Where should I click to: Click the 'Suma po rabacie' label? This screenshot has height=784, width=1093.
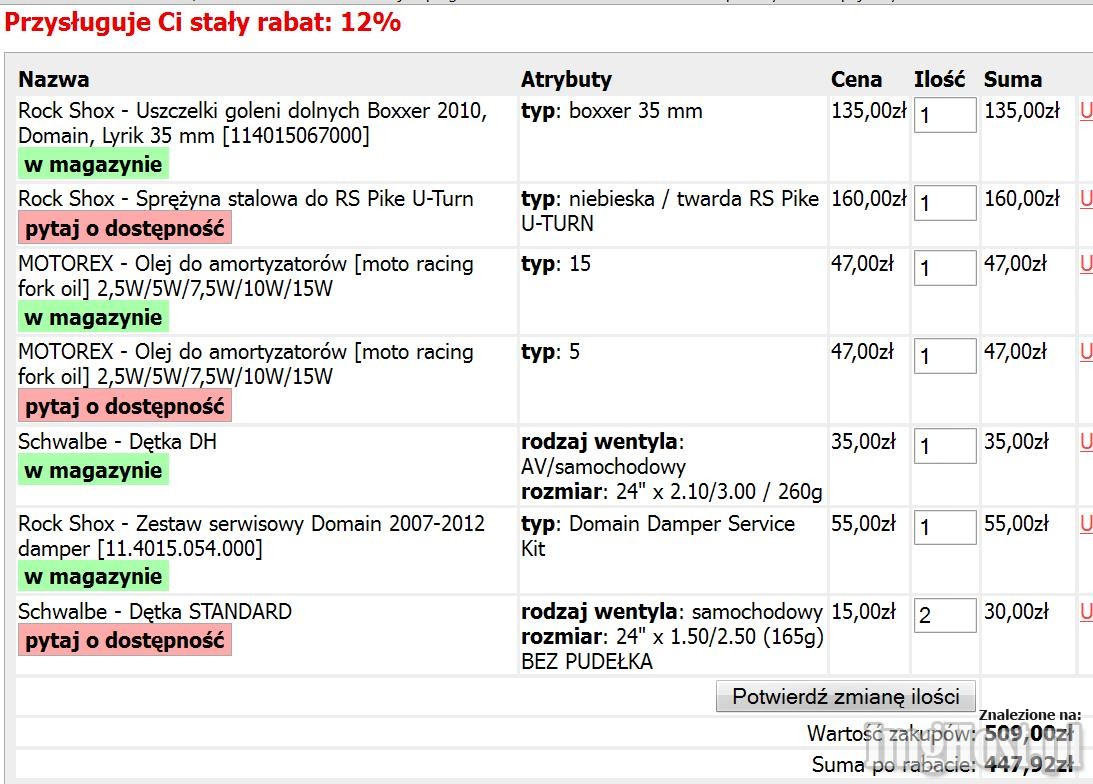pyautogui.click(x=893, y=765)
